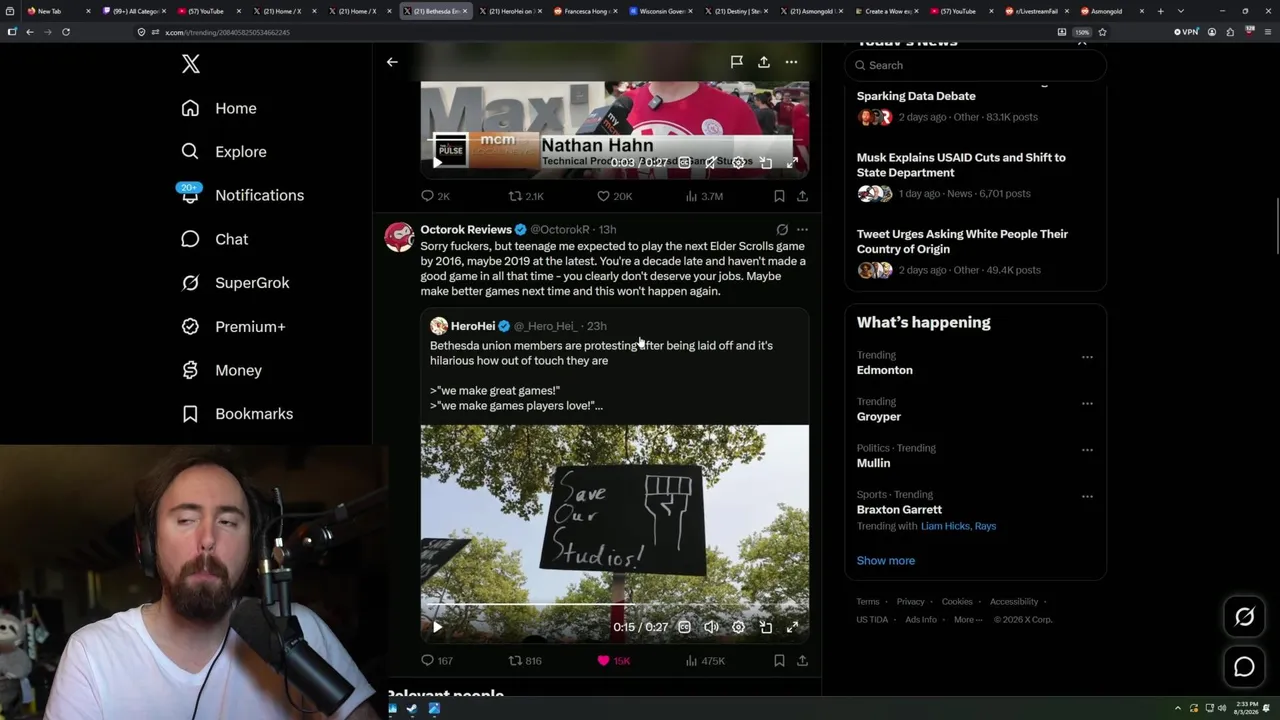Open more options for the Mullin trend
This screenshot has width=1280, height=720.
1087,450
